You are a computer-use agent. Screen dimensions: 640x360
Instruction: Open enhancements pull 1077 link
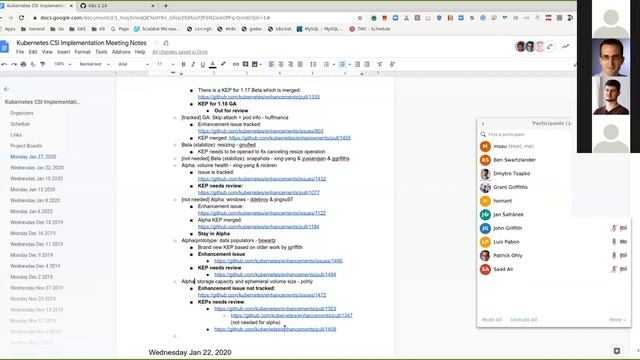(259, 192)
